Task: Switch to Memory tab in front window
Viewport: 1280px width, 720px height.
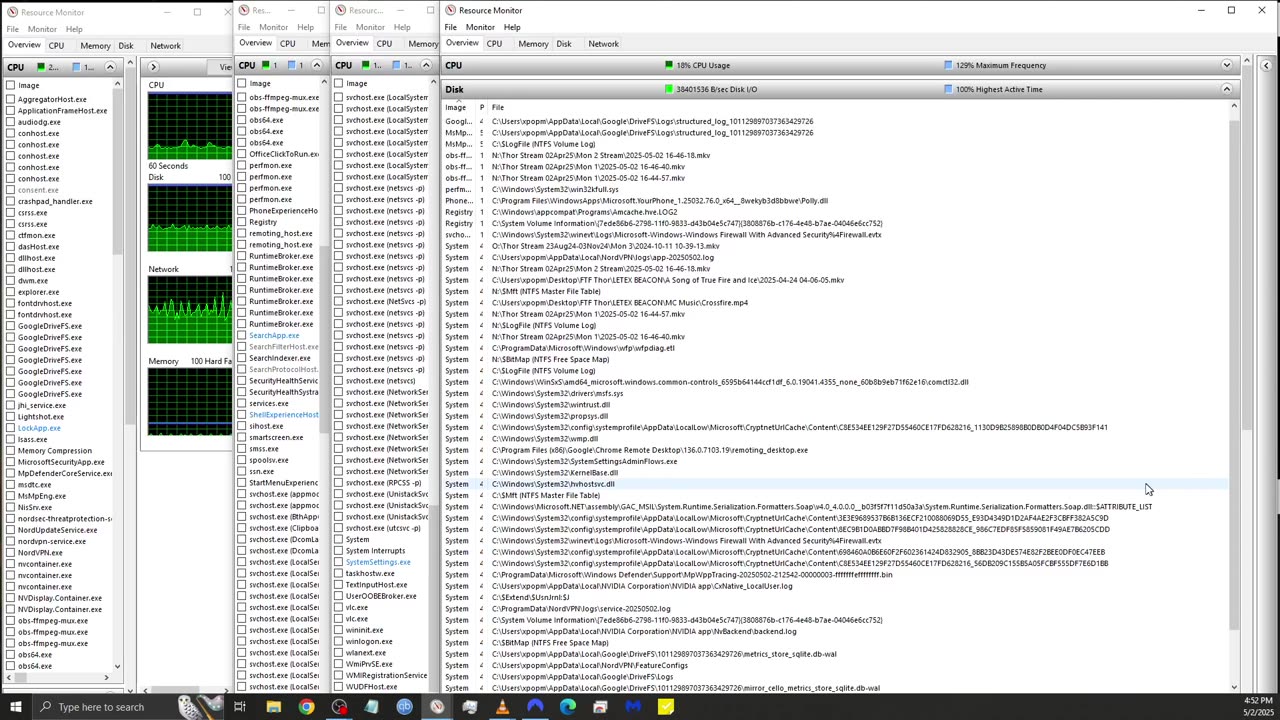Action: pos(533,44)
